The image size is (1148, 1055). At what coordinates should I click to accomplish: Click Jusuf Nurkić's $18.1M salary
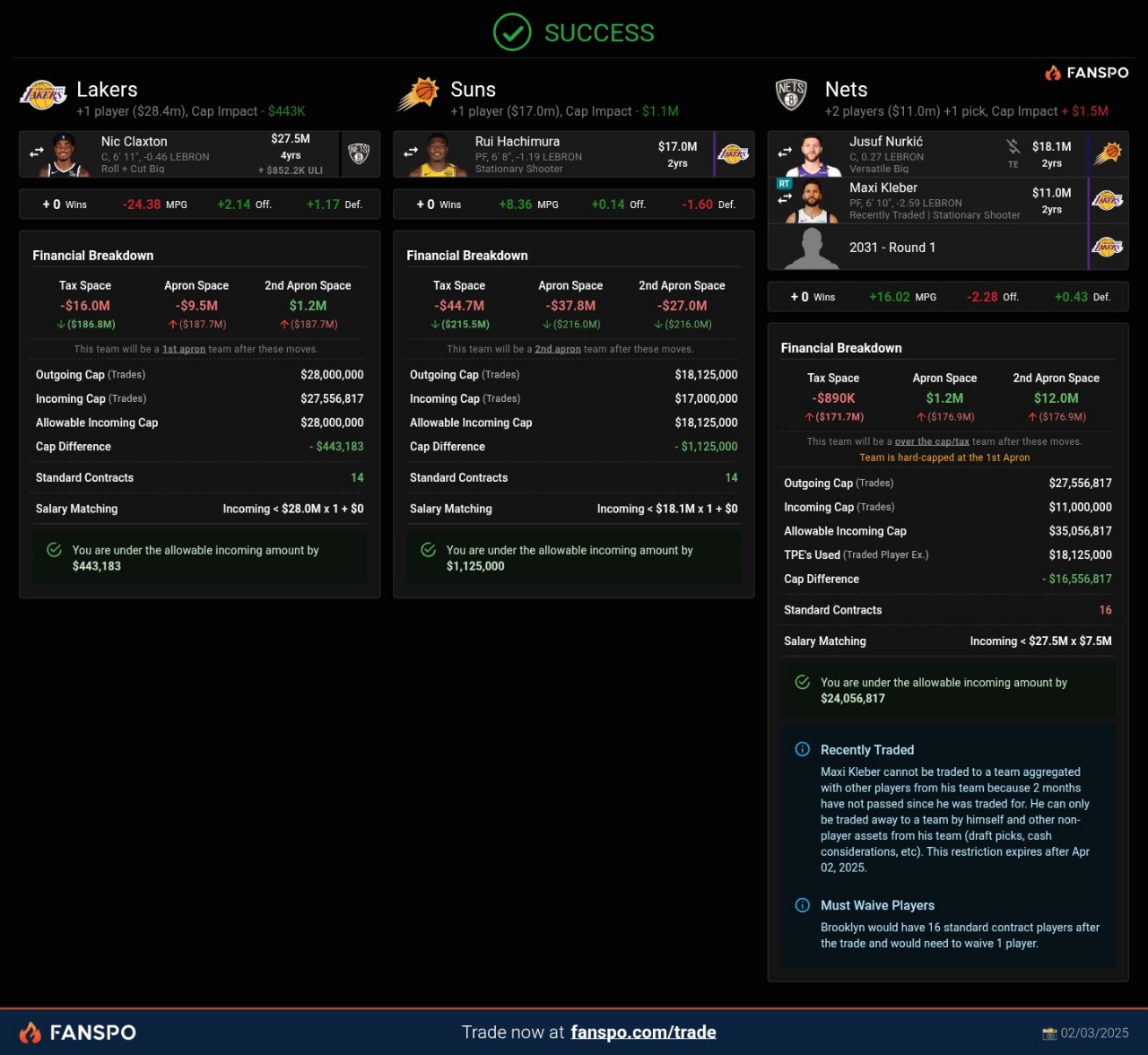[1051, 146]
